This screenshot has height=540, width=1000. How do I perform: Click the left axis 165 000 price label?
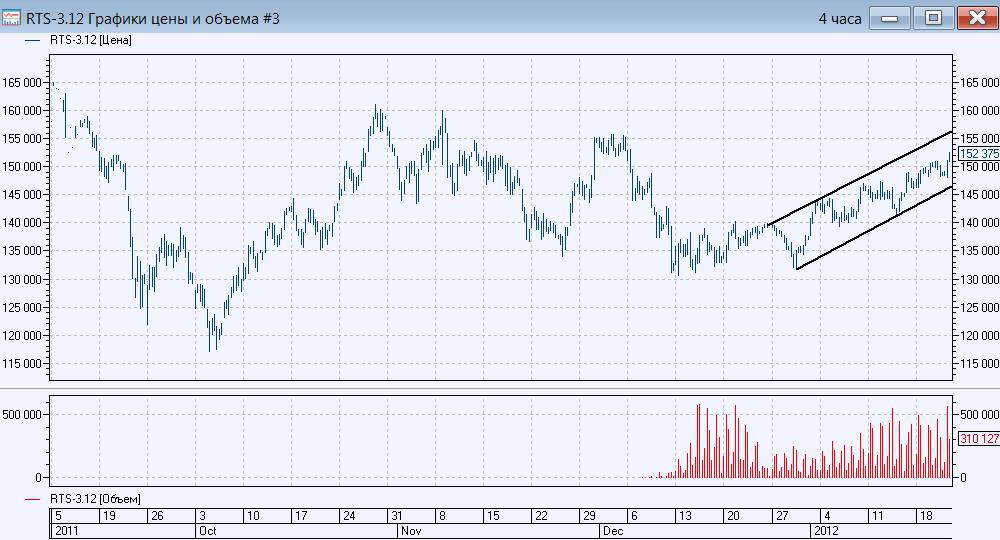coord(22,82)
